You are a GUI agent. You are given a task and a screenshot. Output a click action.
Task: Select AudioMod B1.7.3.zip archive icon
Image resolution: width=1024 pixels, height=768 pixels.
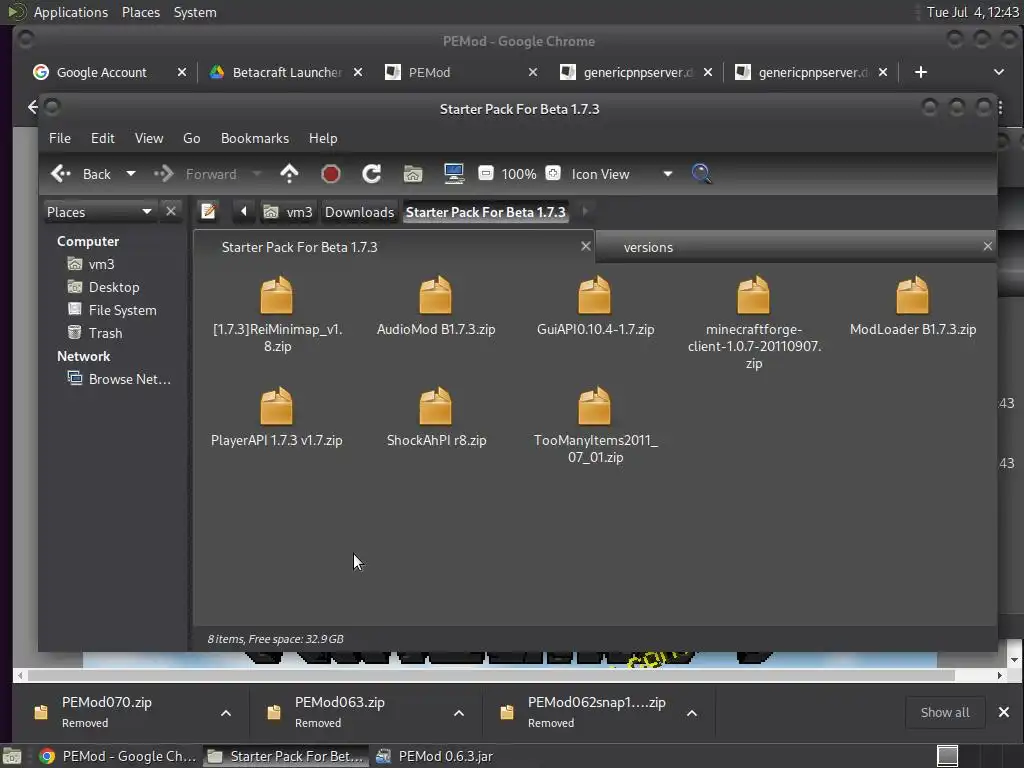click(x=436, y=295)
